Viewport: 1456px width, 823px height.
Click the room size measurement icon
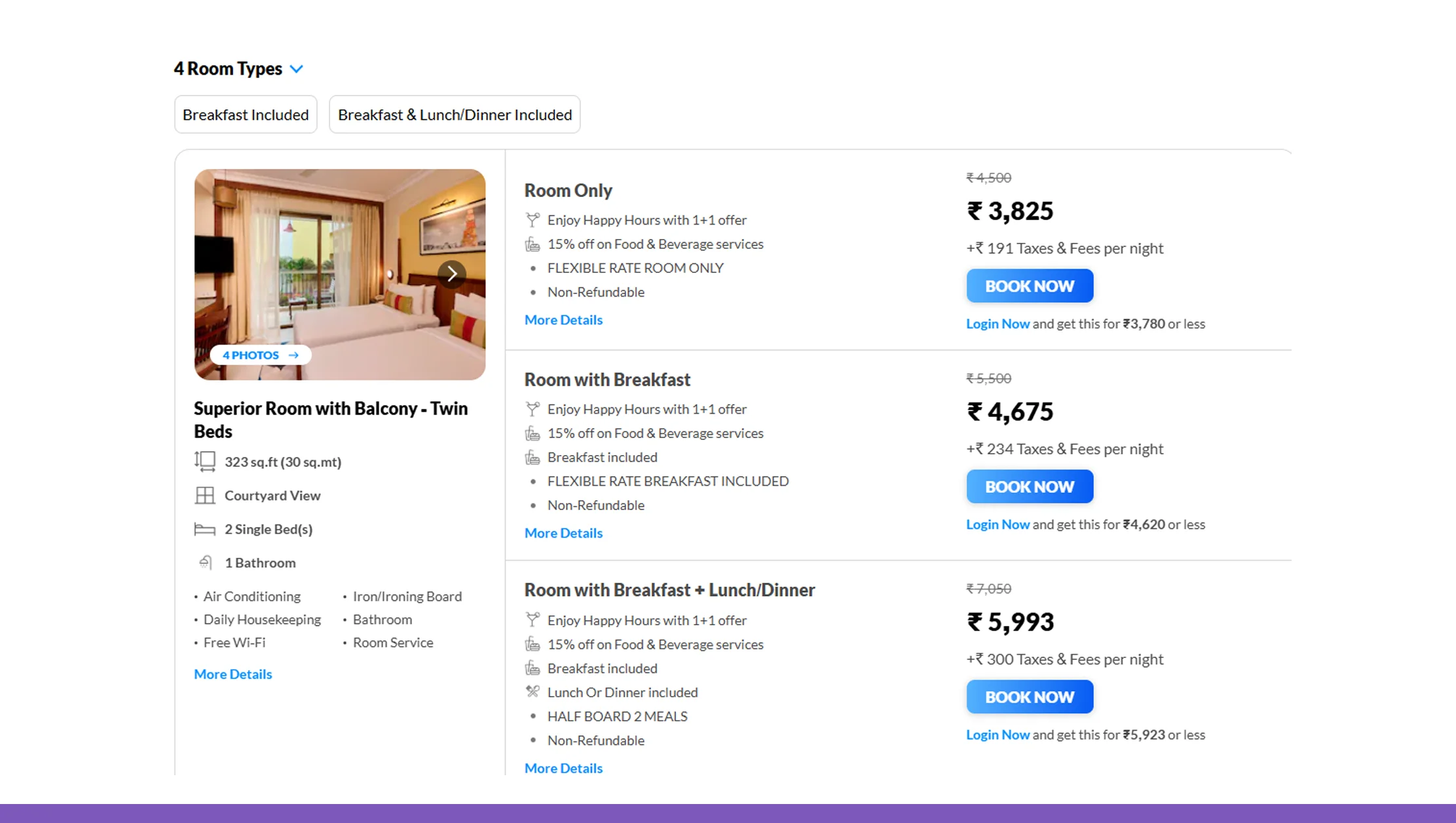point(205,461)
